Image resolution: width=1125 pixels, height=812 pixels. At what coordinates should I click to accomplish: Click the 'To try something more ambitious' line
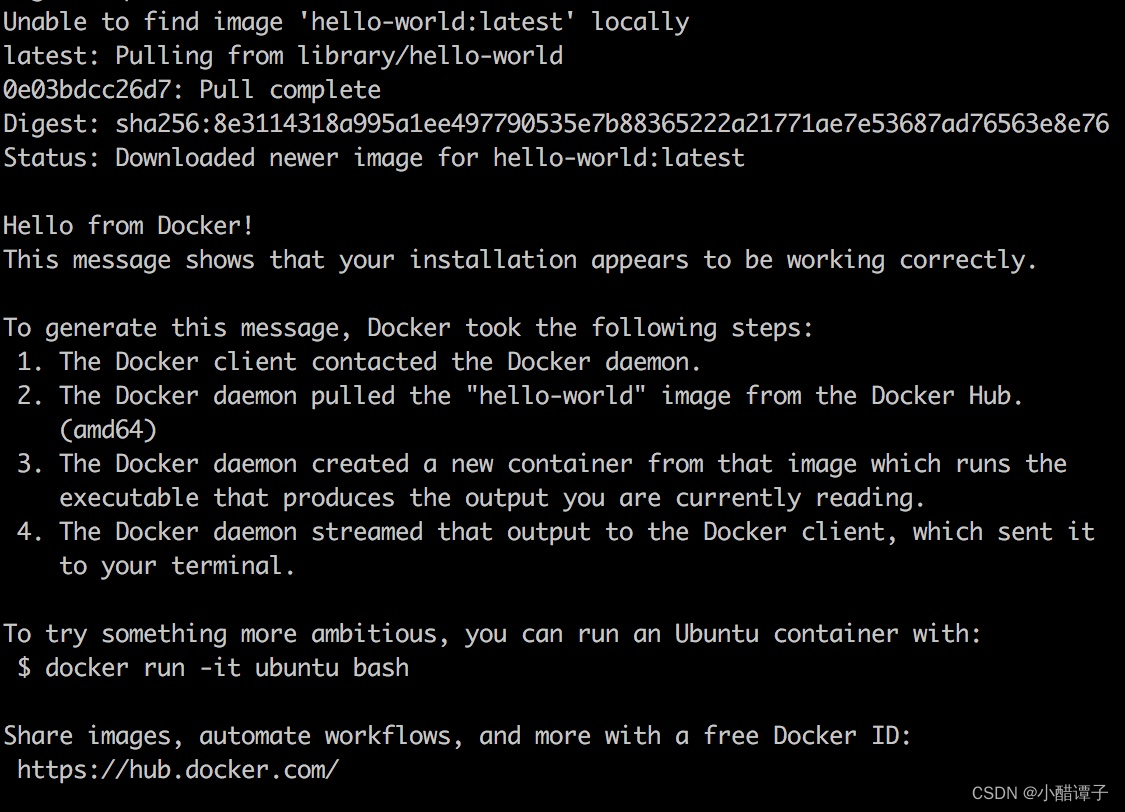[x=492, y=635]
